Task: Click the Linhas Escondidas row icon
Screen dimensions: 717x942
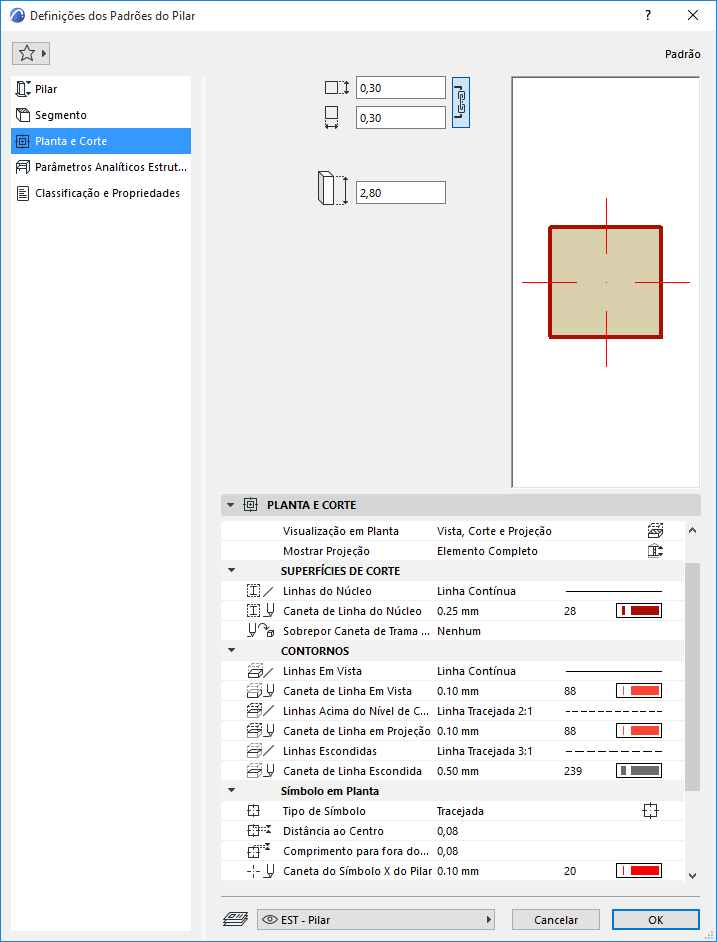Action: pyautogui.click(x=260, y=751)
